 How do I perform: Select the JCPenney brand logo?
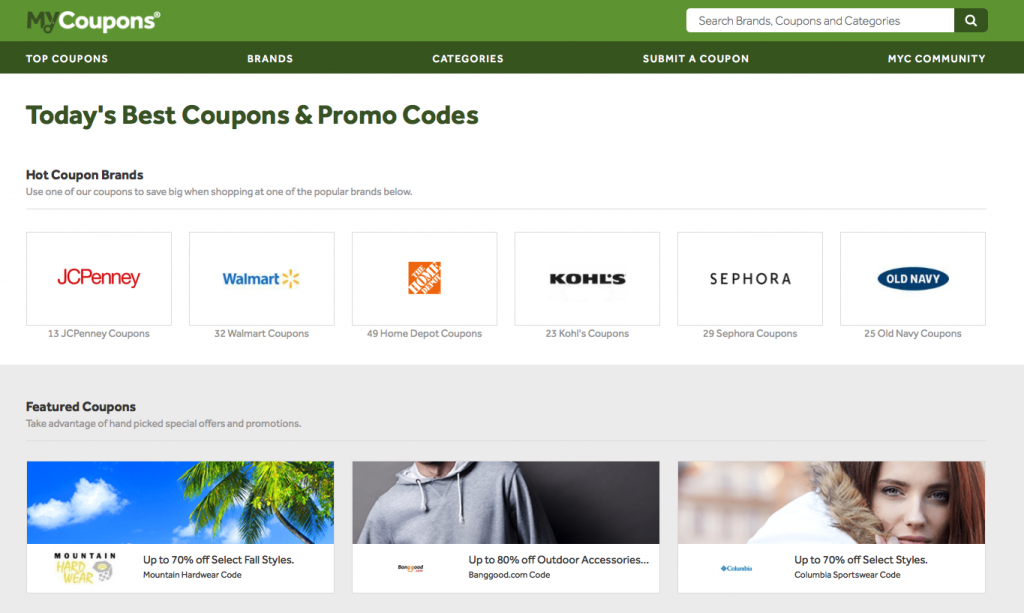99,279
